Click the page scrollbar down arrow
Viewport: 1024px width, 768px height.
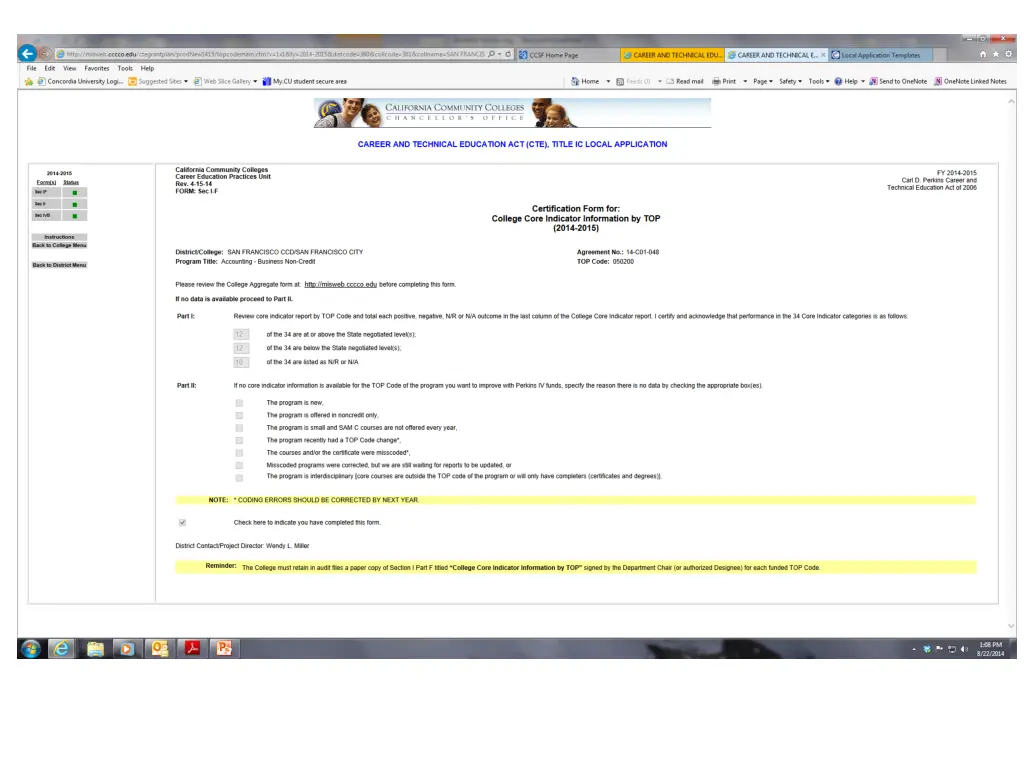coord(1012,626)
